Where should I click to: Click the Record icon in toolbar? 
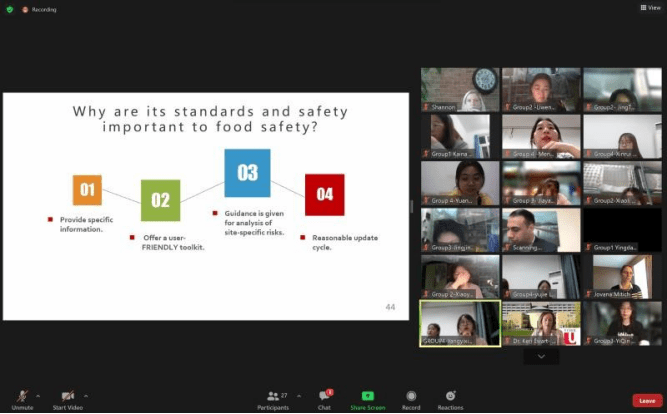tap(411, 396)
